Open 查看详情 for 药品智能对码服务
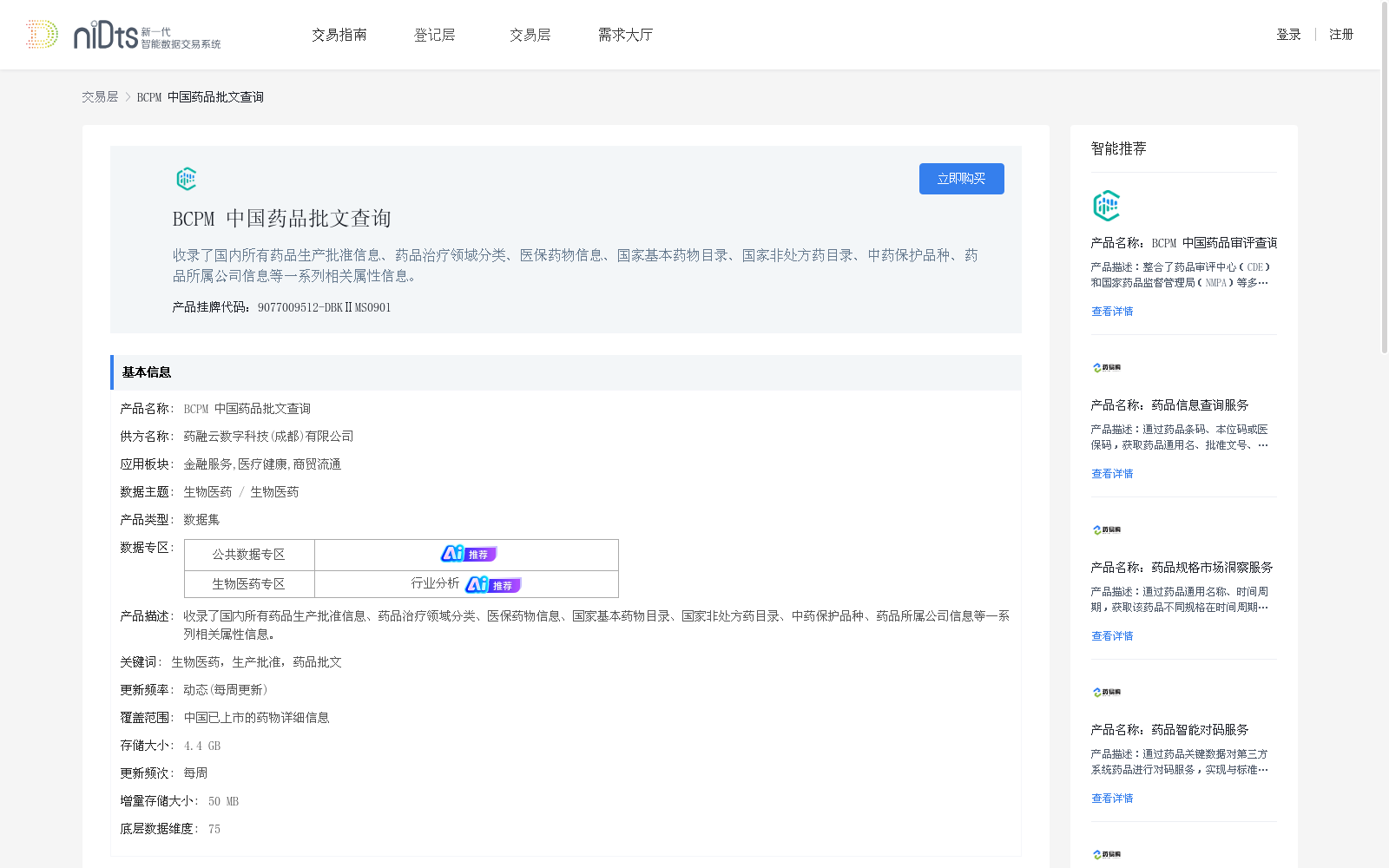 pos(1112,799)
